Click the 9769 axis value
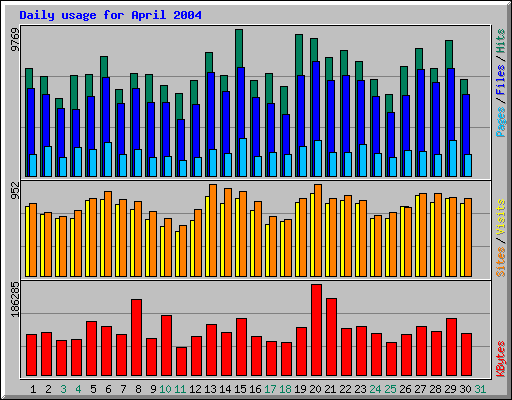Image resolution: width=512 pixels, height=400 pixels. tap(15, 40)
